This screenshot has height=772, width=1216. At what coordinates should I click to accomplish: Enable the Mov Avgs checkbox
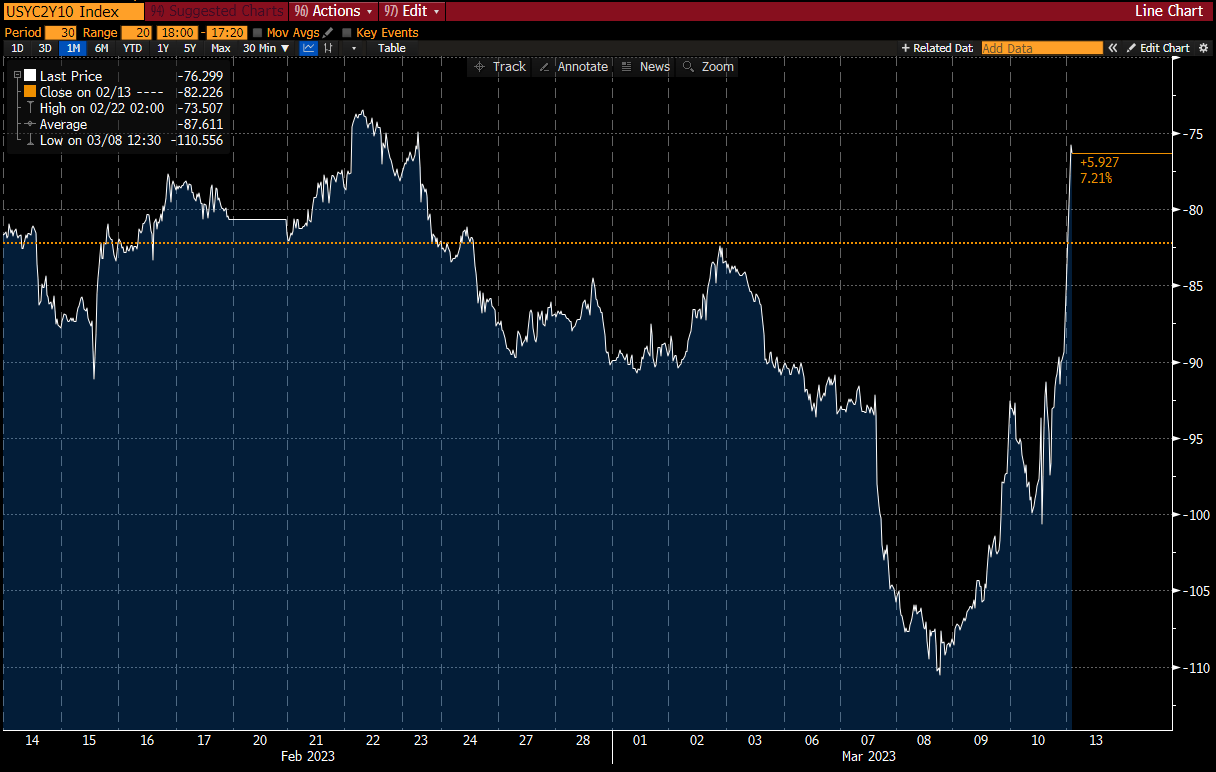(258, 32)
